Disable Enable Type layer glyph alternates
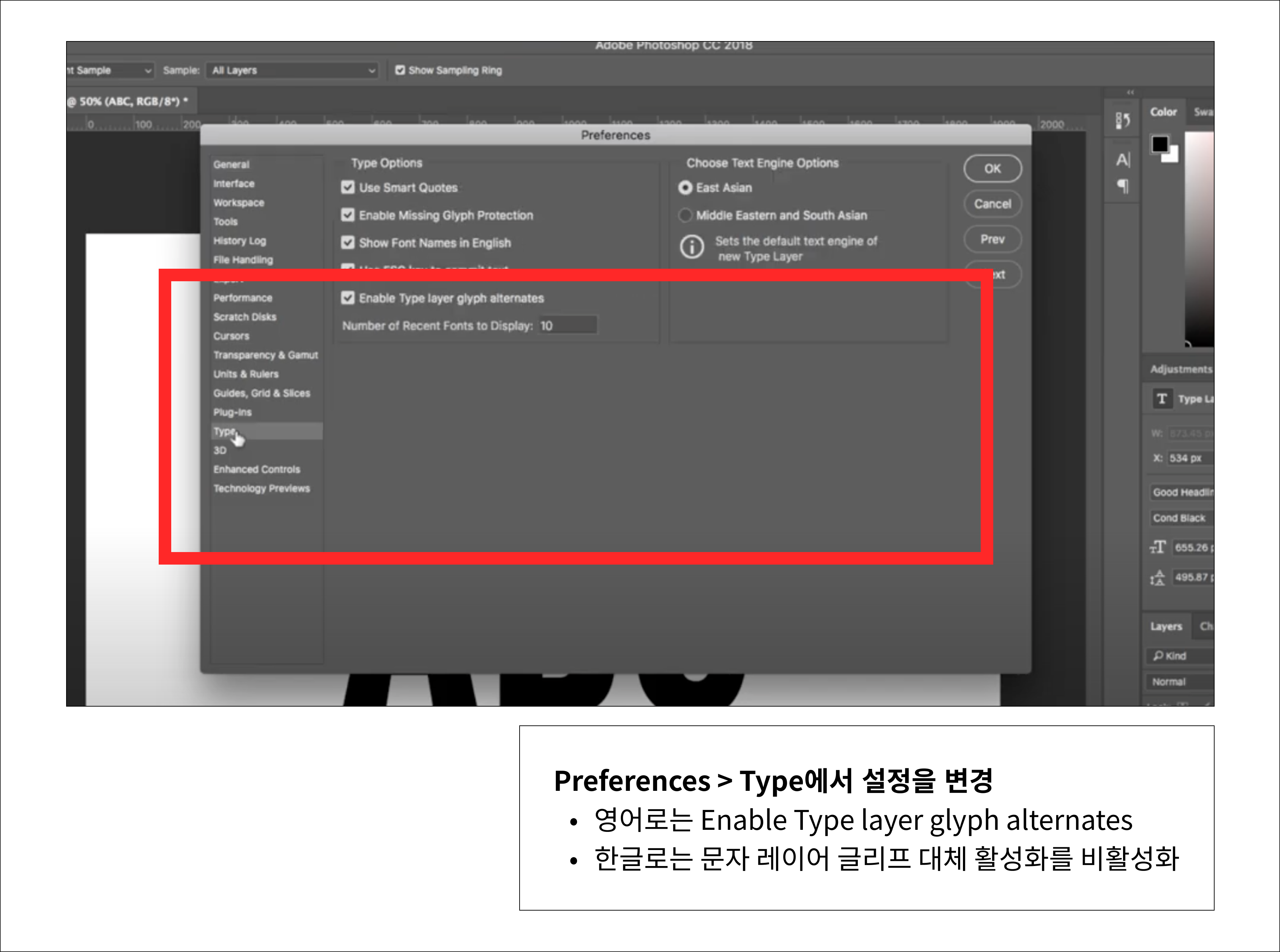Viewport: 1280px width, 952px height. click(x=348, y=298)
